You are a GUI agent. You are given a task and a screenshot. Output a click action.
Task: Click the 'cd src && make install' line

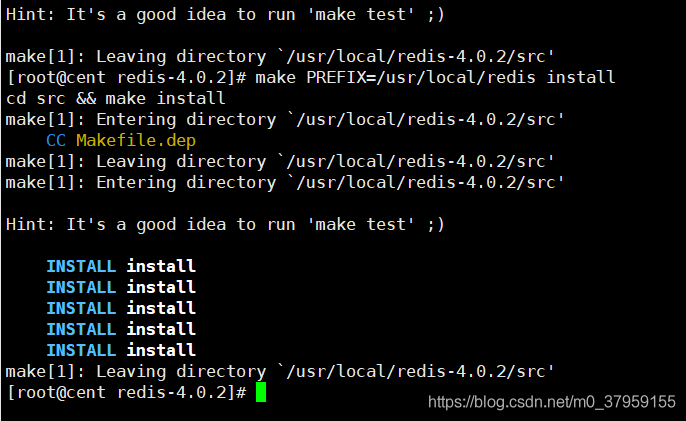tap(116, 98)
